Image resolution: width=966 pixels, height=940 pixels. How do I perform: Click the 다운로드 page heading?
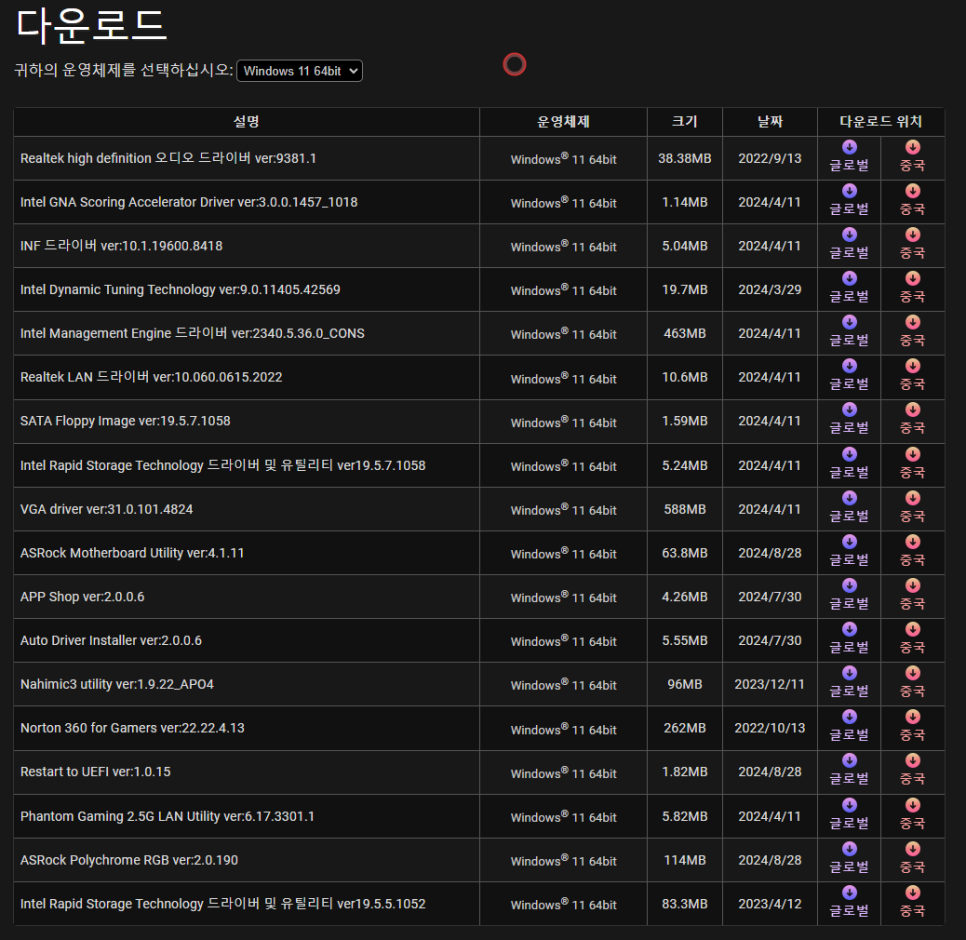[x=91, y=26]
